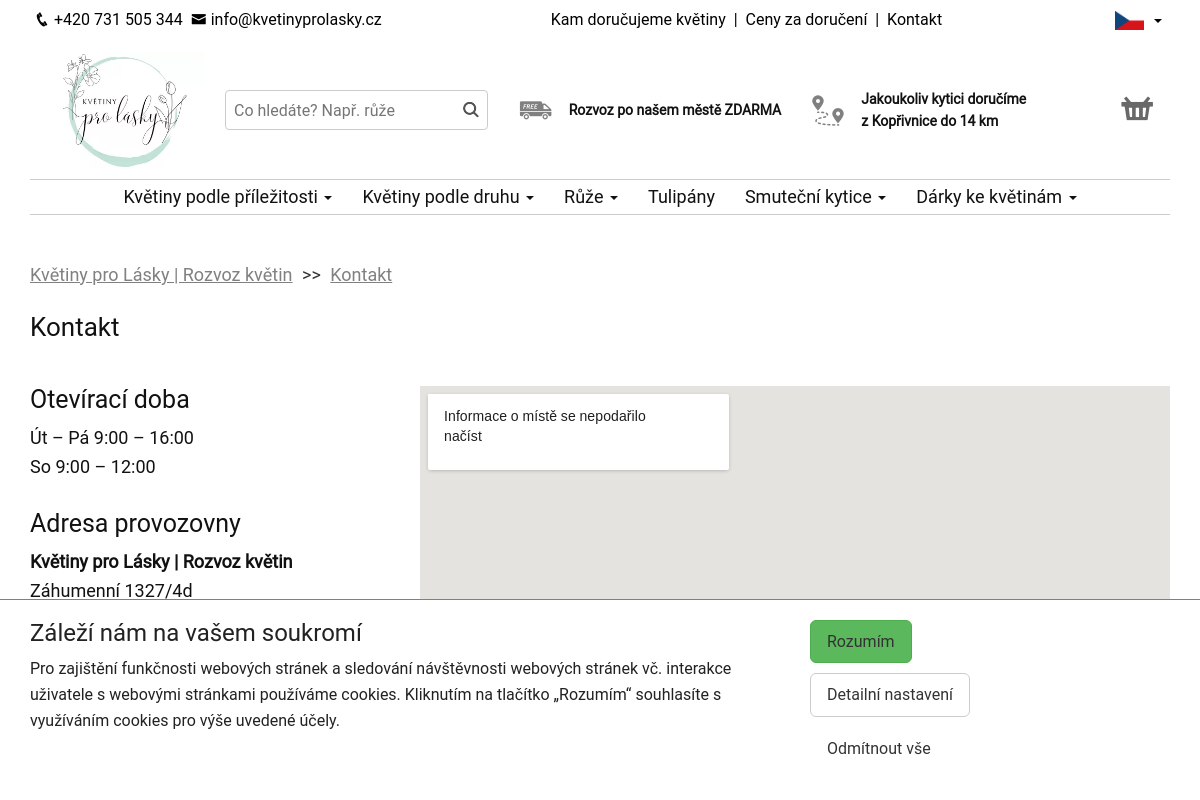Open Ceny za doručení link

point(806,20)
